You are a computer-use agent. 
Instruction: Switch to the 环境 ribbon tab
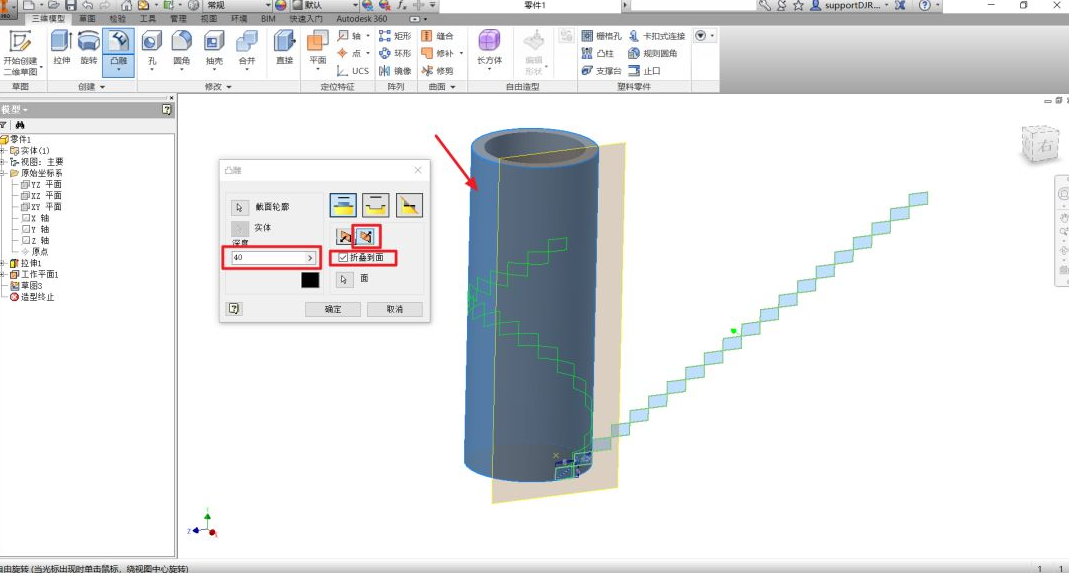coord(239,19)
